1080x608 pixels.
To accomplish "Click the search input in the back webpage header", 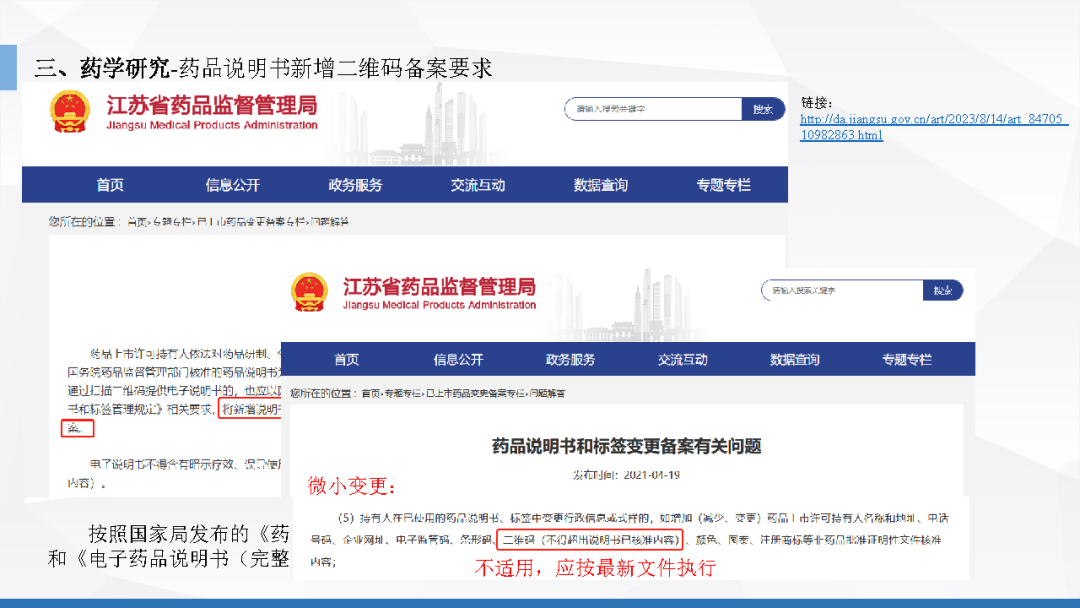I will [x=652, y=109].
